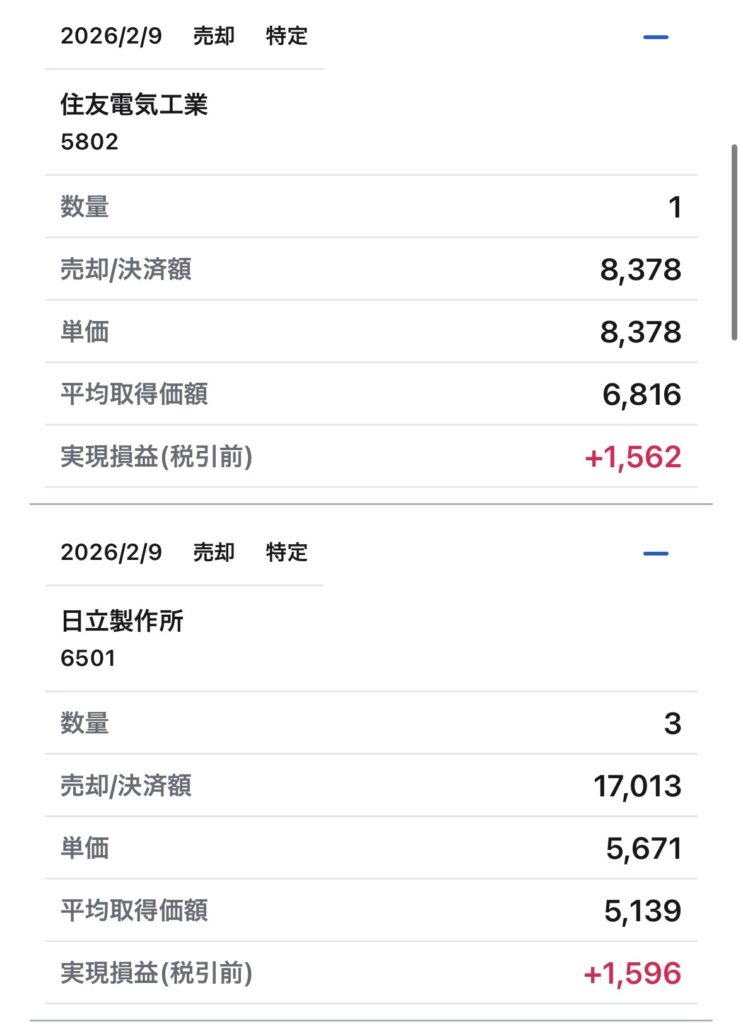Collapse the 日立製作所 sale record
This screenshot has height=1024, width=743.
coord(655,553)
